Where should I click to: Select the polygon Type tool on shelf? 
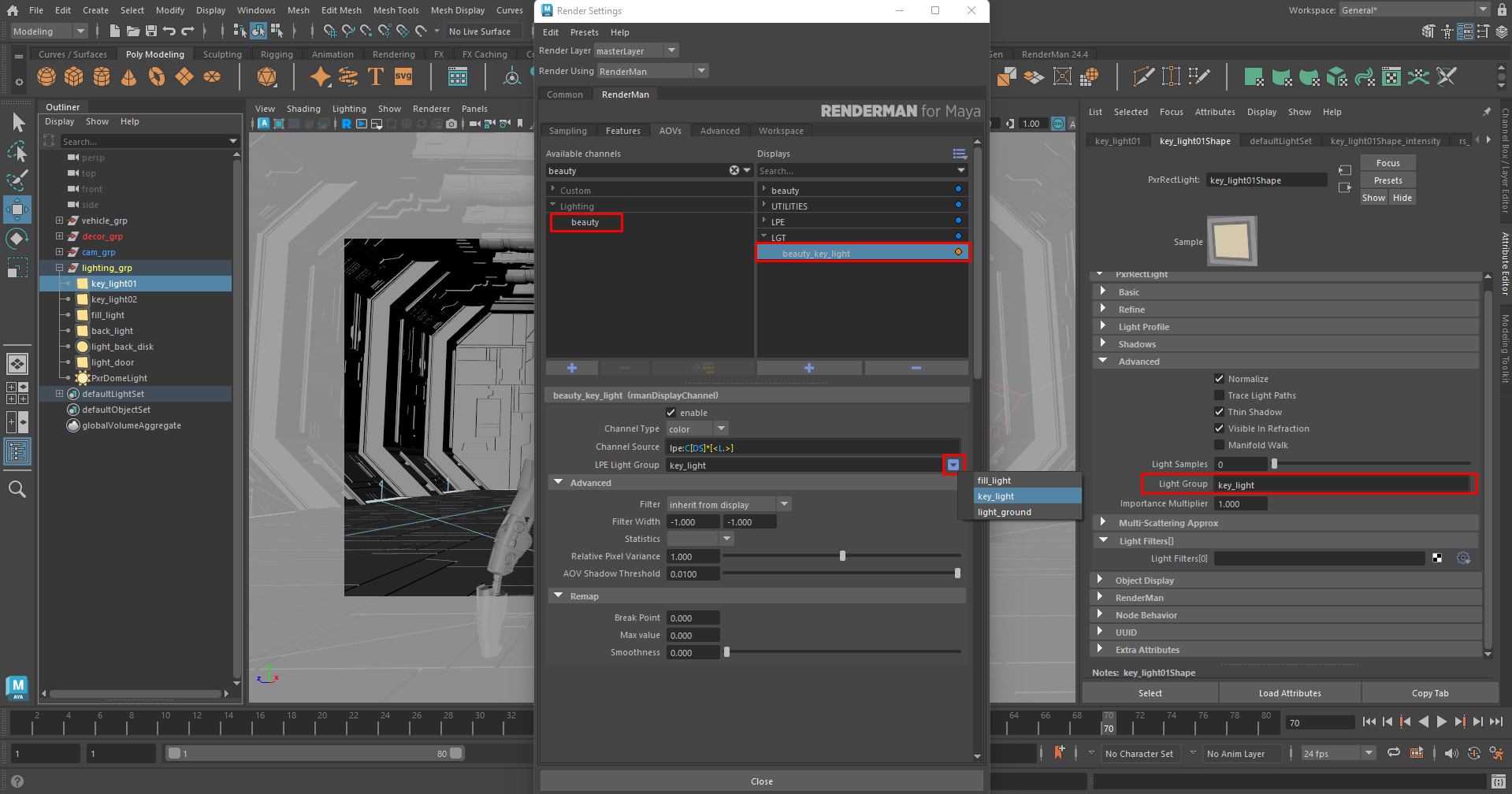click(x=376, y=76)
